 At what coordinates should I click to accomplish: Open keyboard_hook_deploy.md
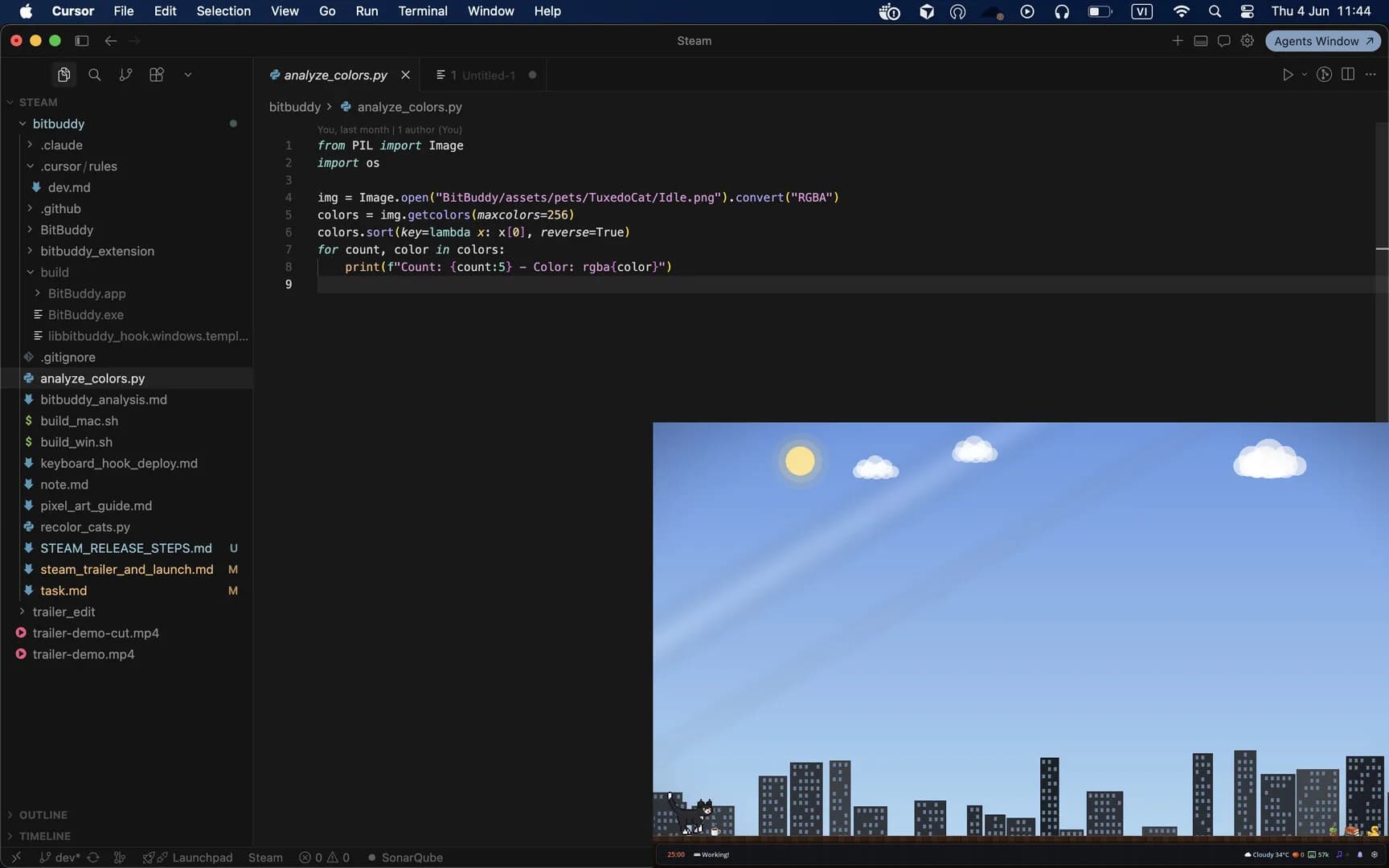click(x=127, y=464)
